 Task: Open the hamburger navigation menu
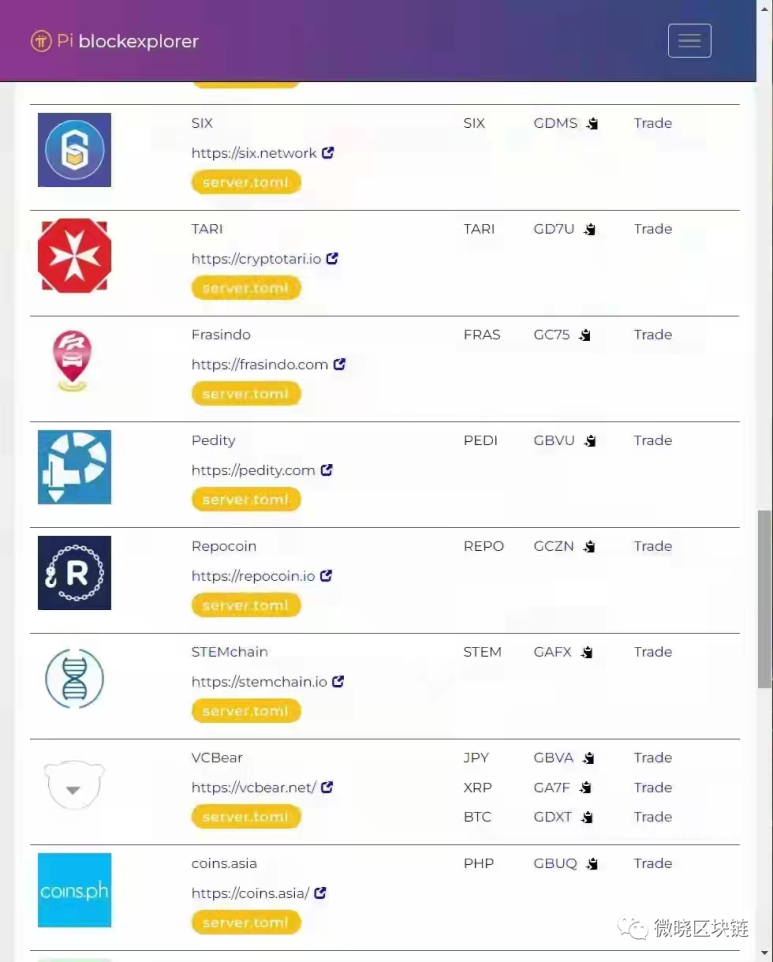pos(689,40)
